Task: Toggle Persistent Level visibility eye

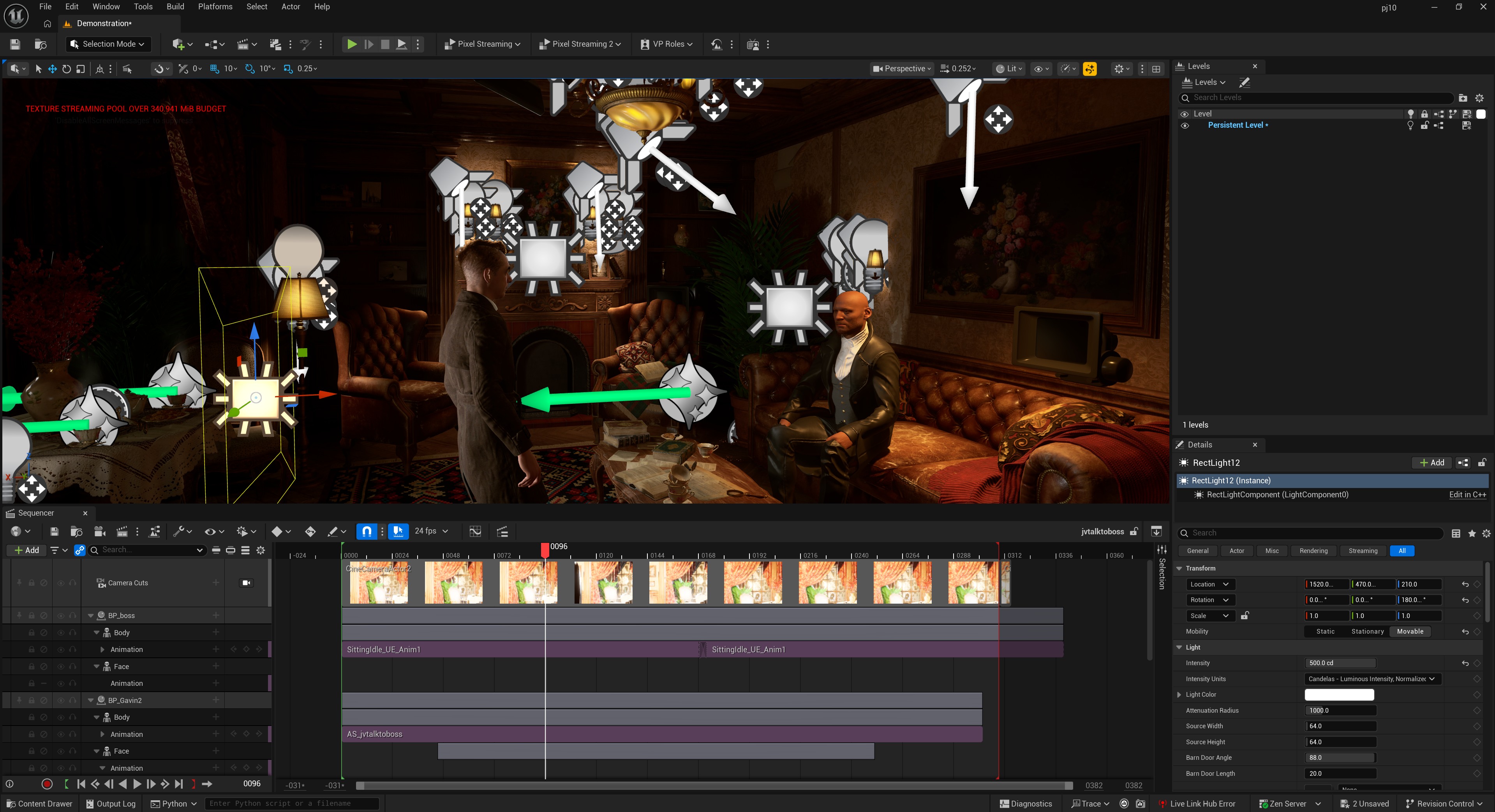Action: coord(1185,125)
